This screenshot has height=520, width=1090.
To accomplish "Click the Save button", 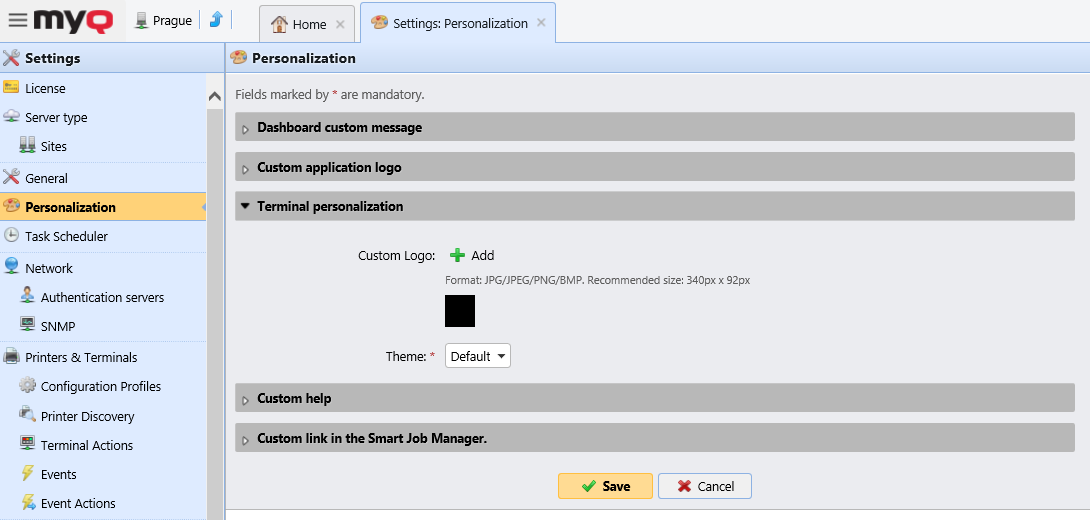I will pyautogui.click(x=605, y=486).
